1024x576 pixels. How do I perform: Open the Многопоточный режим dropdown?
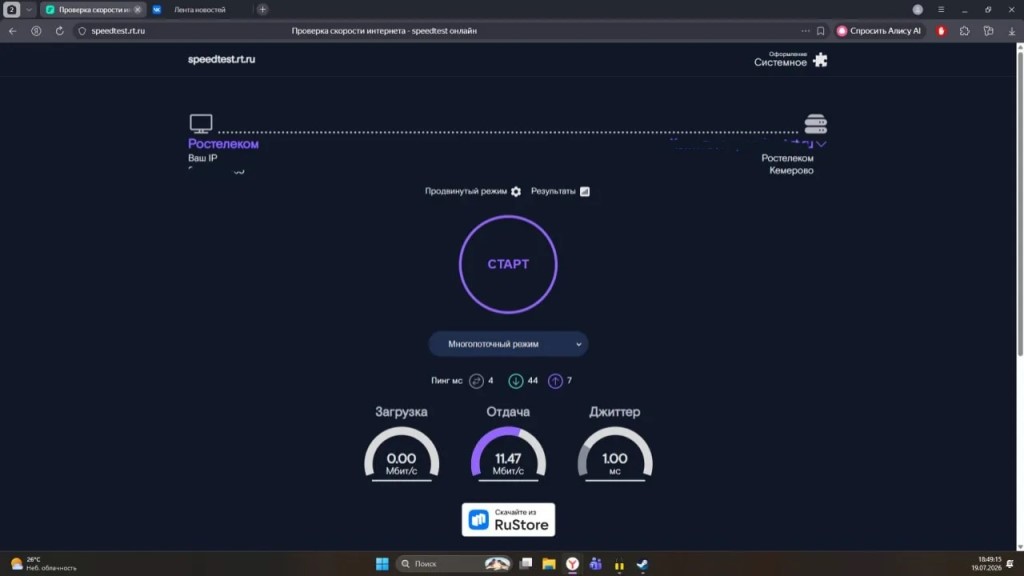click(x=508, y=344)
